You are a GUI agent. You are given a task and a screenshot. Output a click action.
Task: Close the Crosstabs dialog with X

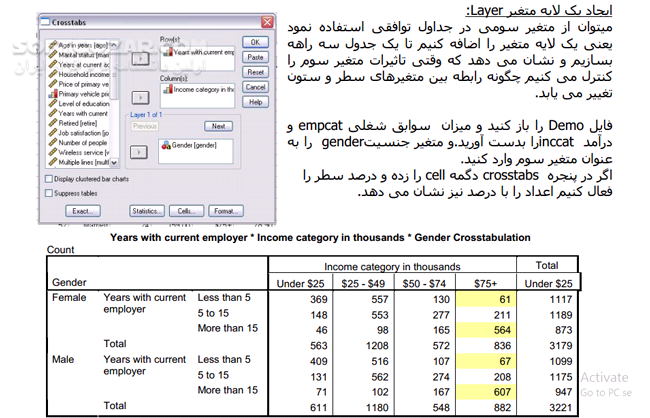pyautogui.click(x=267, y=22)
